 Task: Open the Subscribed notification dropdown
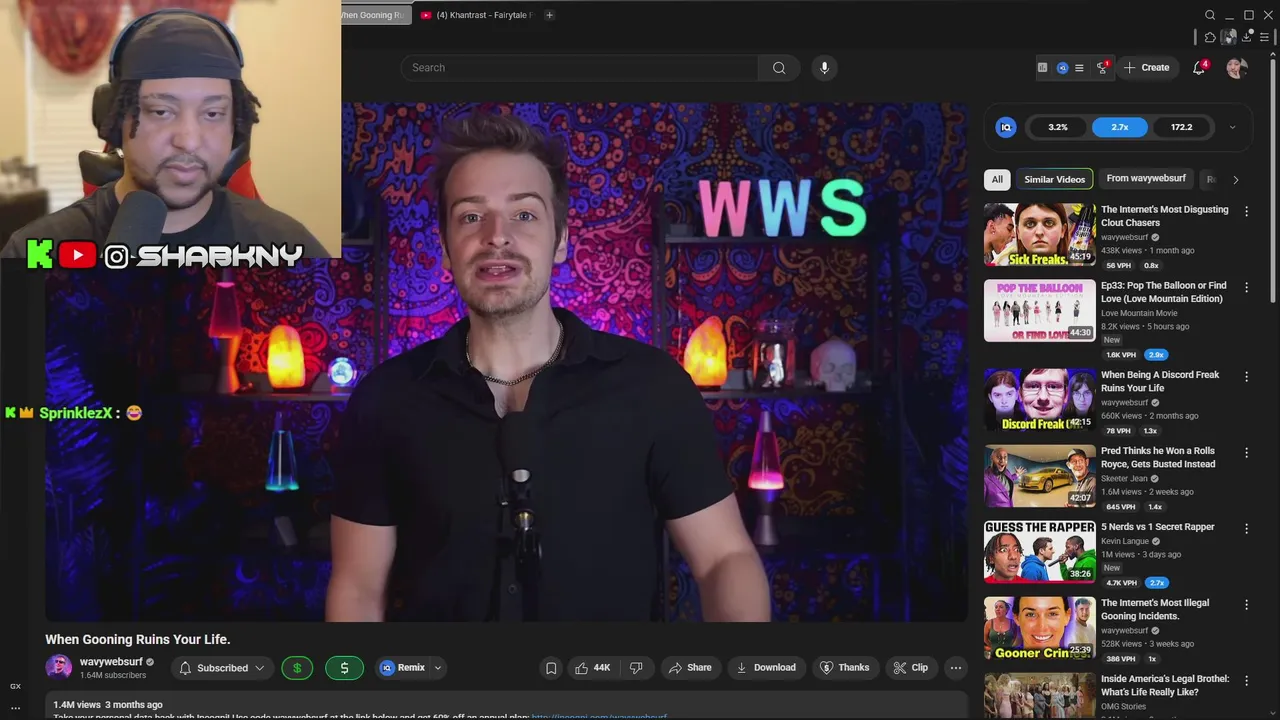(222, 668)
